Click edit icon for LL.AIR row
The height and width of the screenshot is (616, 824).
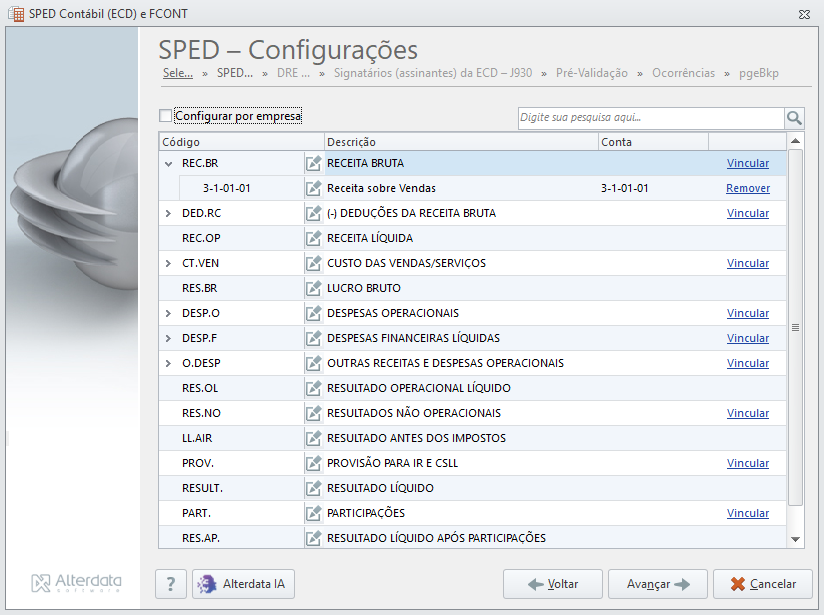pyautogui.click(x=313, y=438)
